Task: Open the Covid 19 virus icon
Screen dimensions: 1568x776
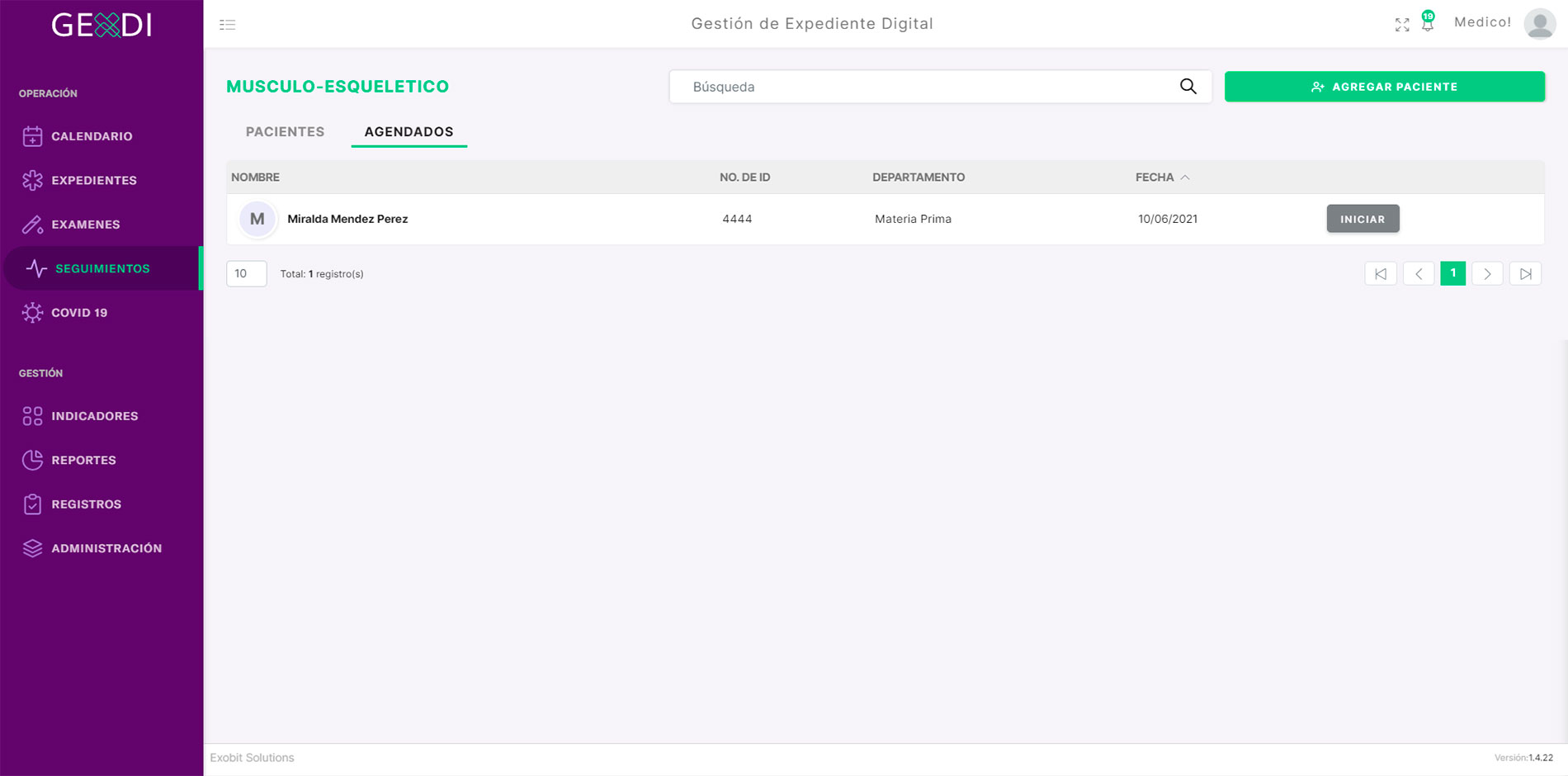Action: pos(32,313)
